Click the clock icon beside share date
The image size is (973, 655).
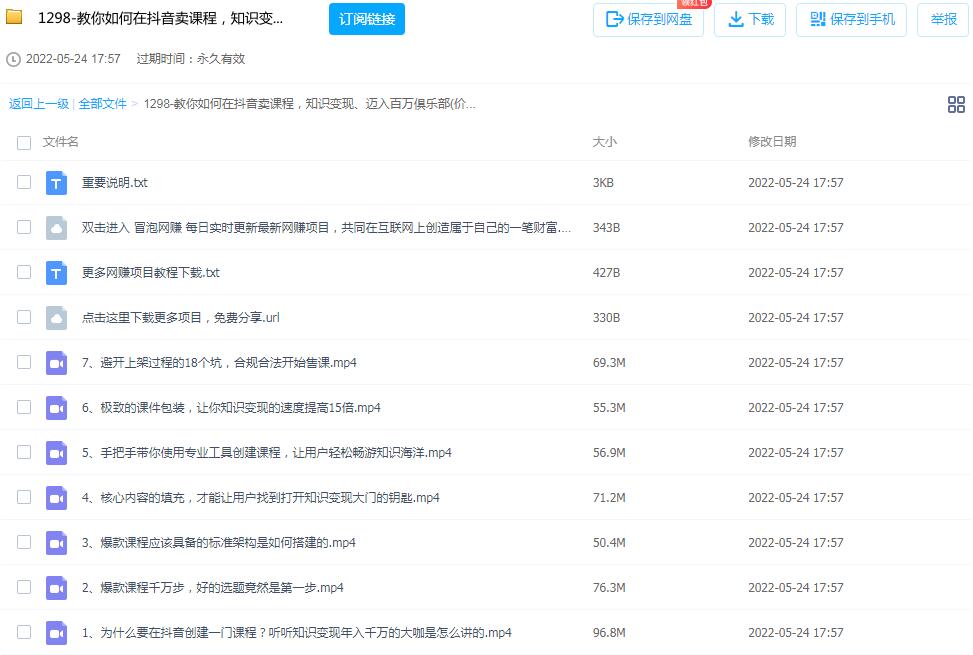pyautogui.click(x=13, y=60)
